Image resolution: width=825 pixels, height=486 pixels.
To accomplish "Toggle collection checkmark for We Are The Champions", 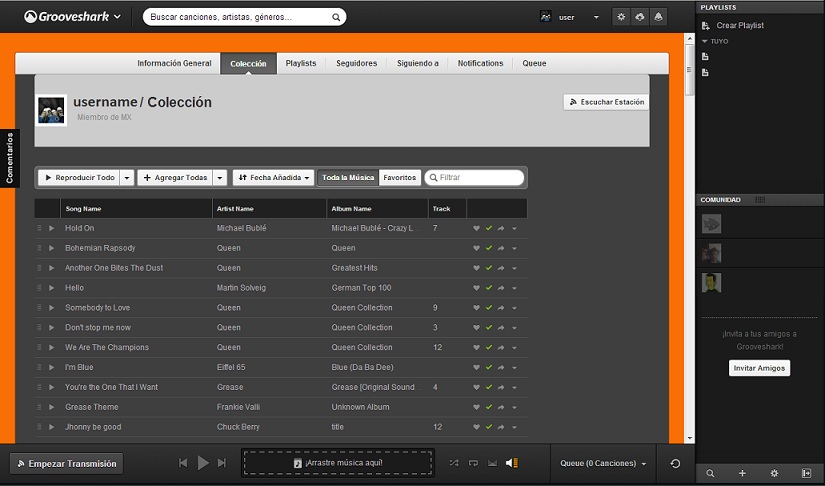I will tap(489, 348).
